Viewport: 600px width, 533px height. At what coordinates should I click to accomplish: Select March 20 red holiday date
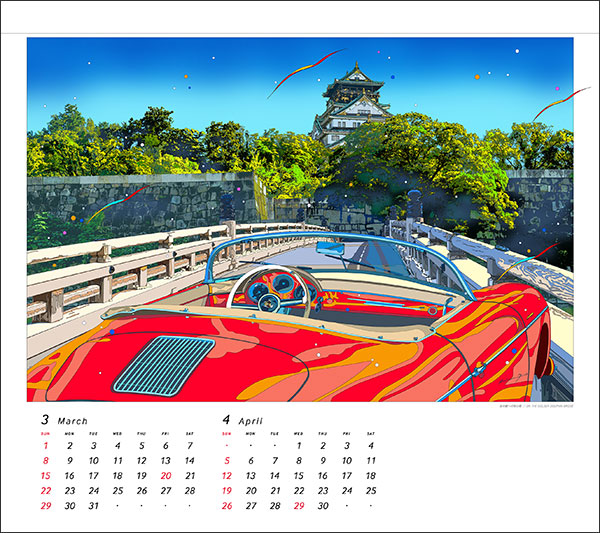coord(165,476)
